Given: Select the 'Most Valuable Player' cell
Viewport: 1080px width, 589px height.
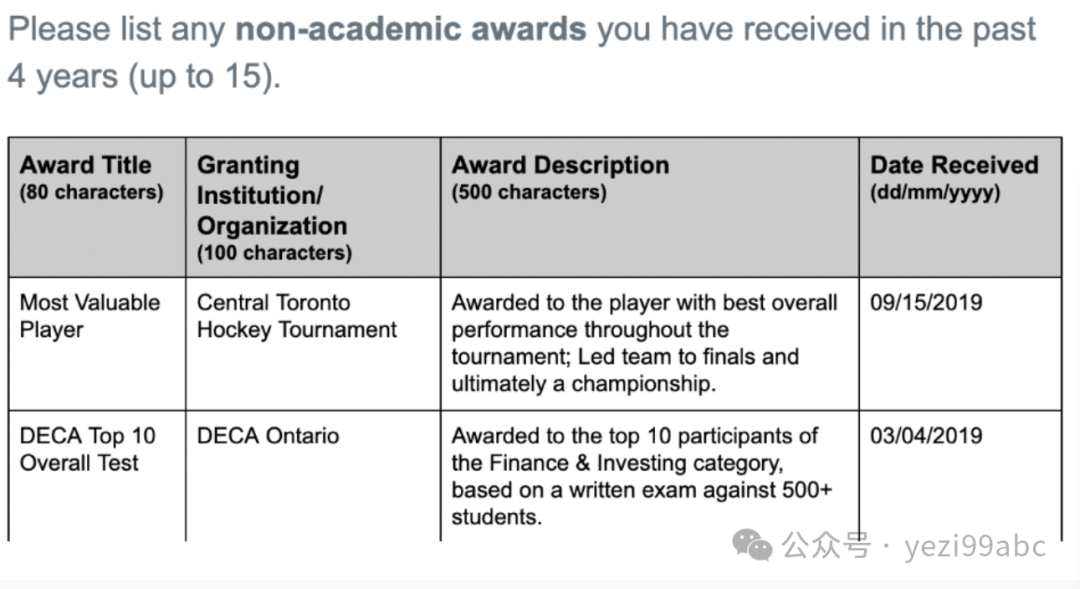Looking at the screenshot, I should (x=97, y=344).
